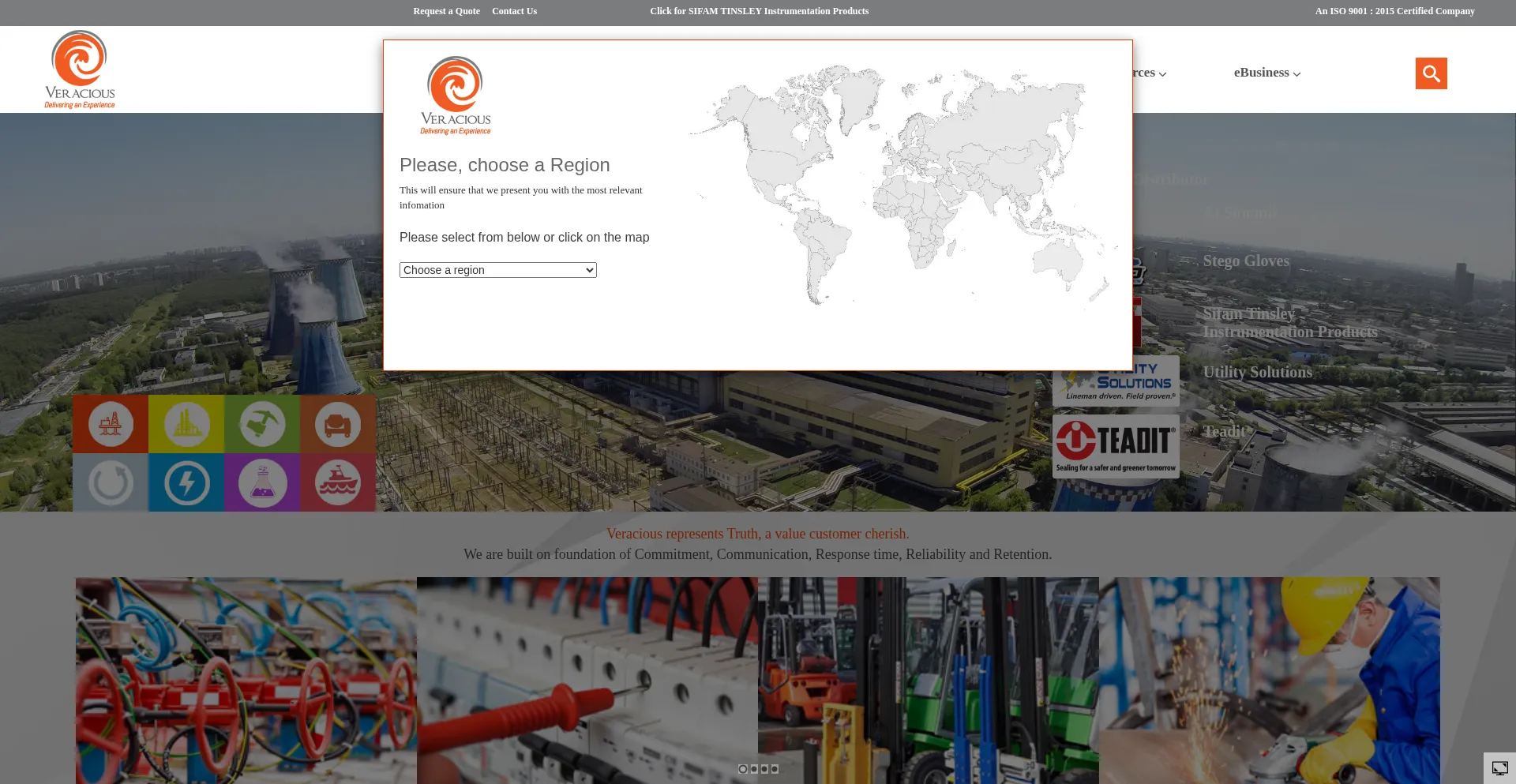Select the grey circular arrow icon
Screen dimensions: 1516x784
pos(111,482)
